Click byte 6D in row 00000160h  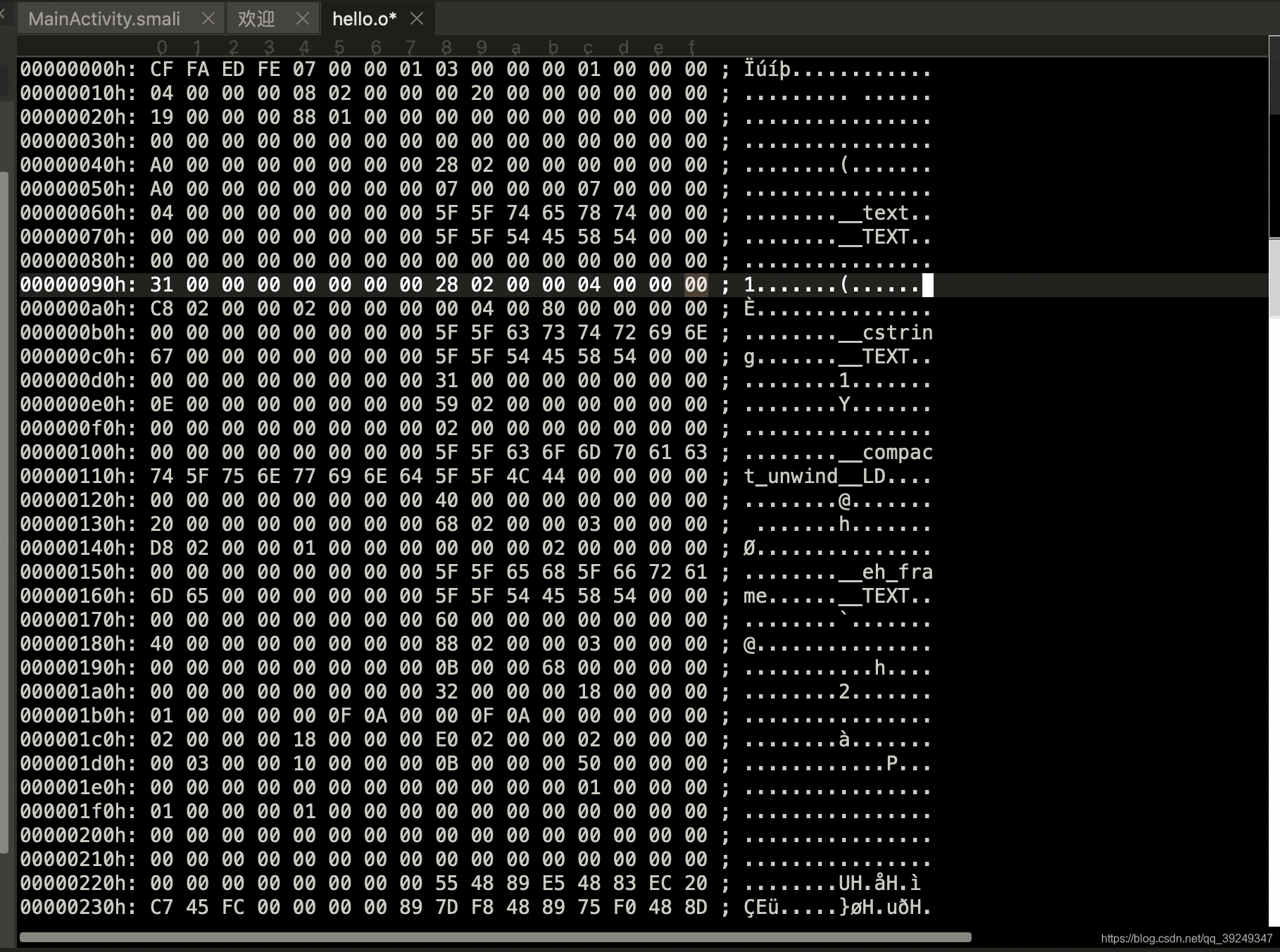(x=161, y=596)
